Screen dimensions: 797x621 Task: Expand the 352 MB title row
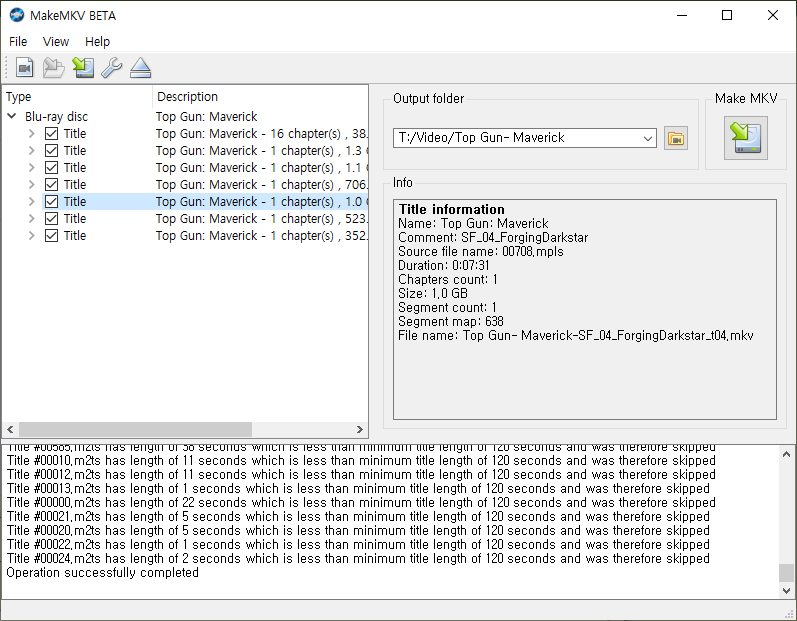(x=32, y=236)
